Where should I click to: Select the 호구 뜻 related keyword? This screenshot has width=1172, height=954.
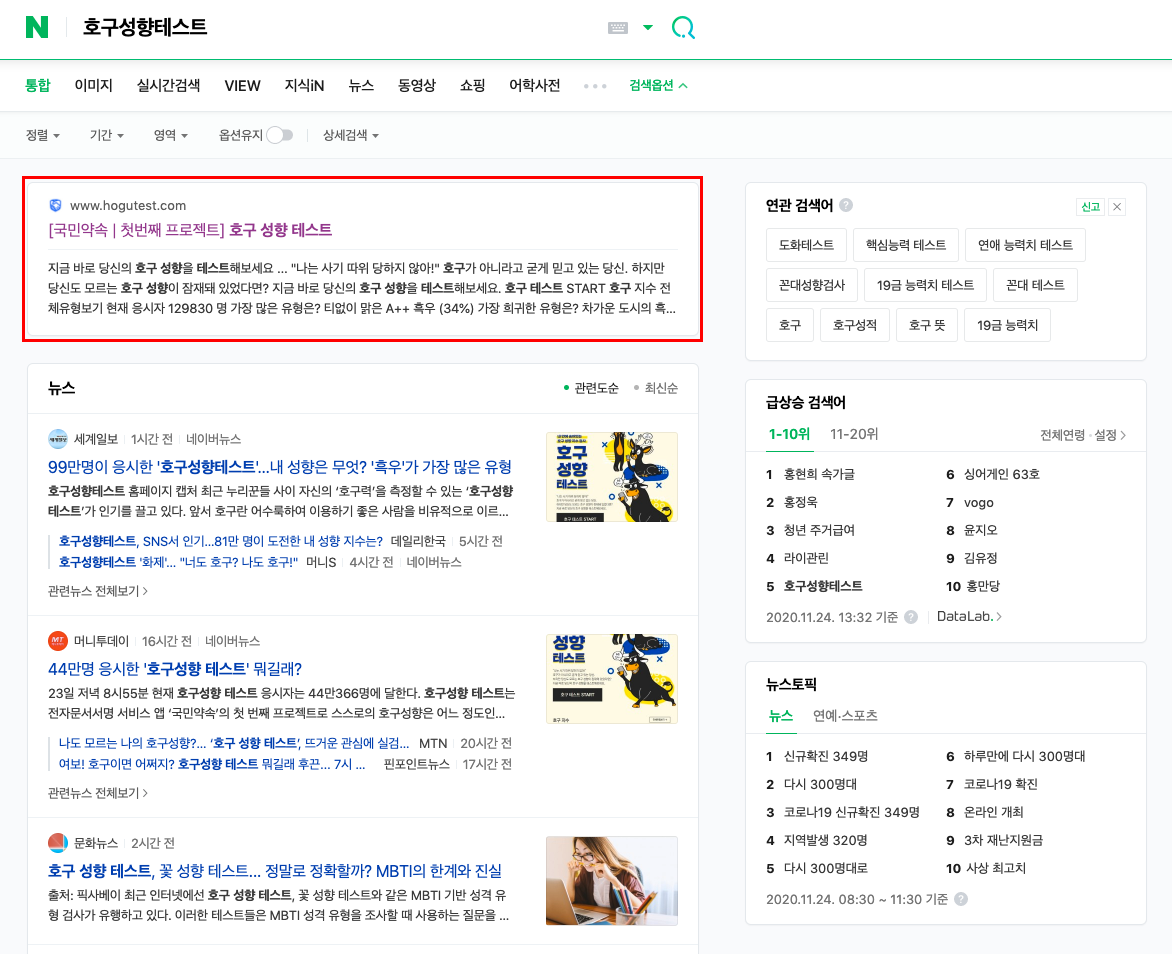click(927, 325)
